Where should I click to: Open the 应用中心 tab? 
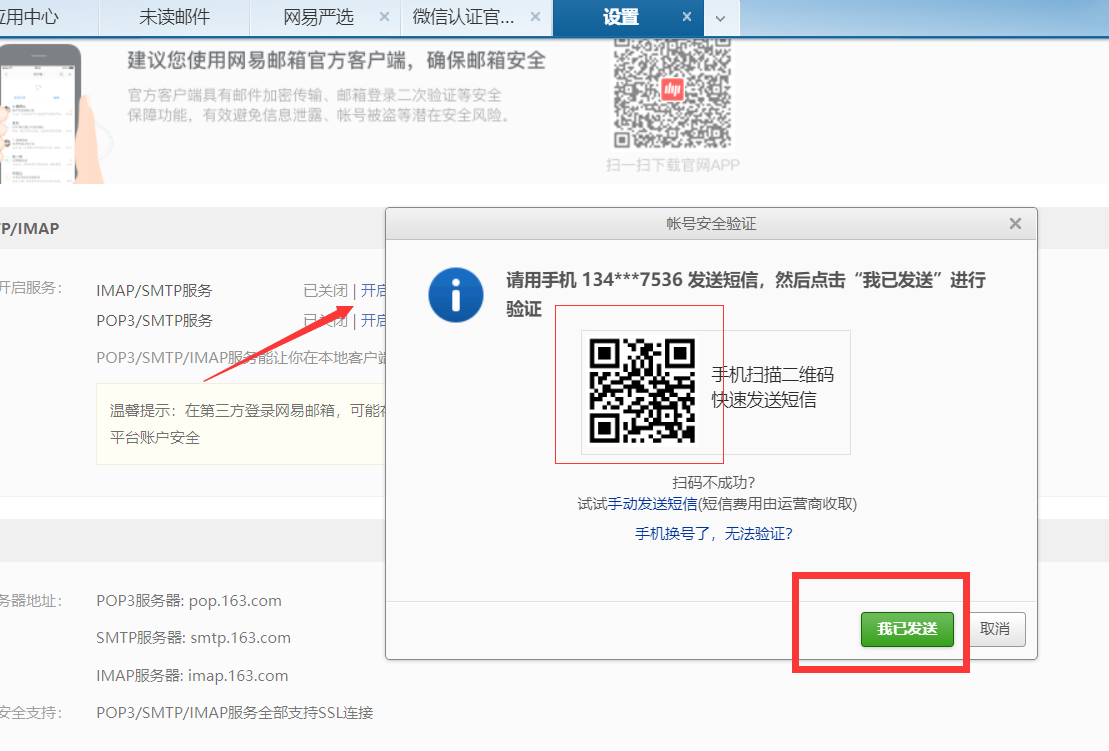click(x=29, y=17)
